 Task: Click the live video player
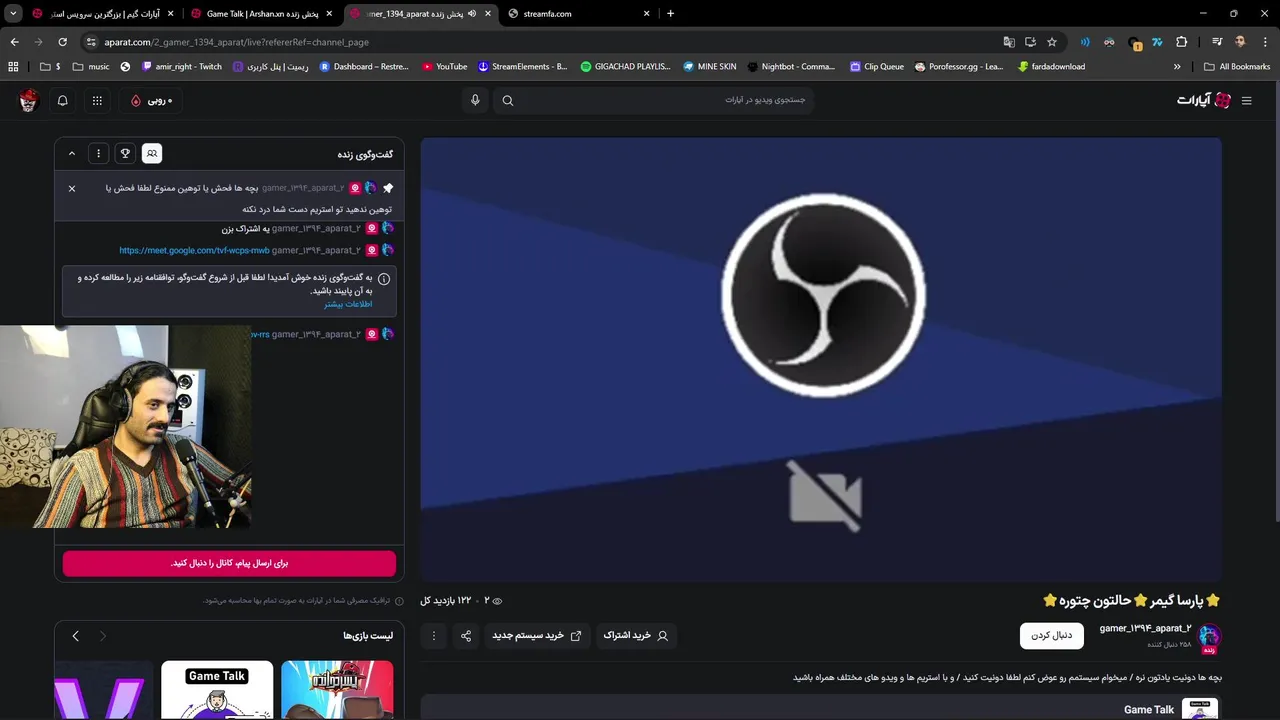pos(821,359)
